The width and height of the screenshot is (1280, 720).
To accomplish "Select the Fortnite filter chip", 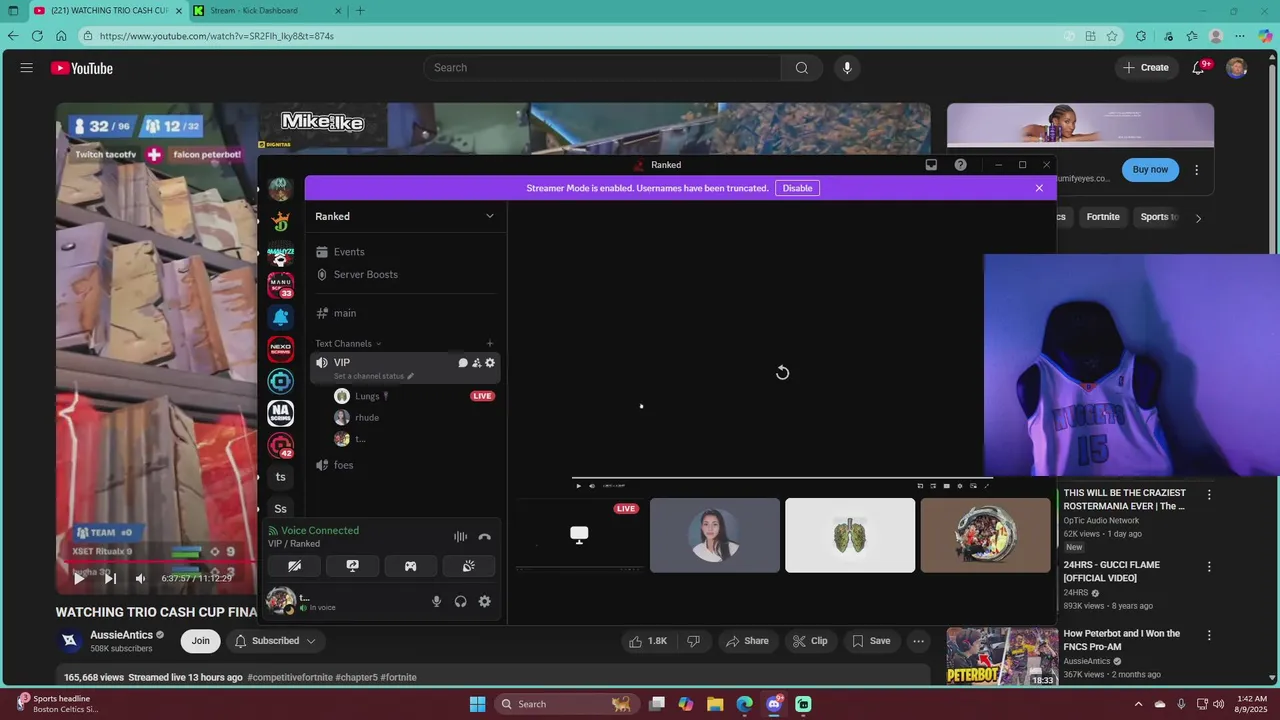I will [1103, 217].
